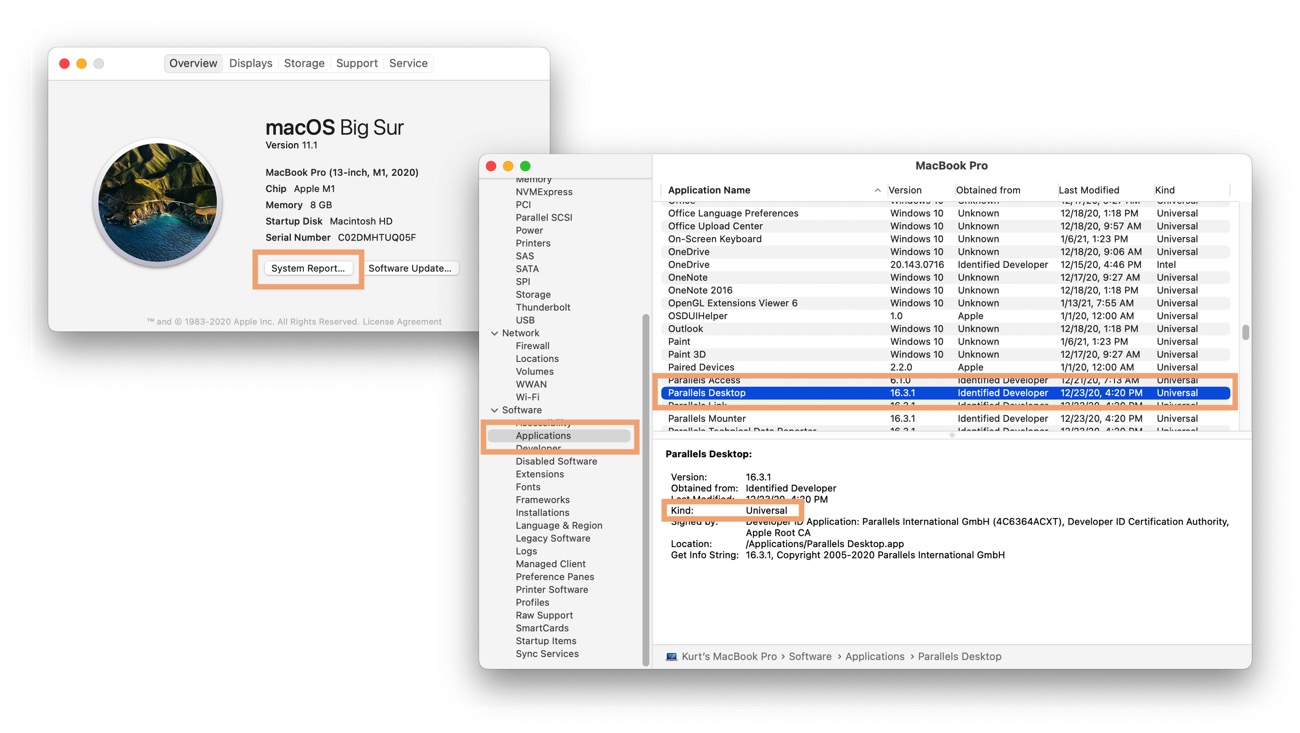Select USB in the hardware list
The width and height of the screenshot is (1300, 733).
525,320
